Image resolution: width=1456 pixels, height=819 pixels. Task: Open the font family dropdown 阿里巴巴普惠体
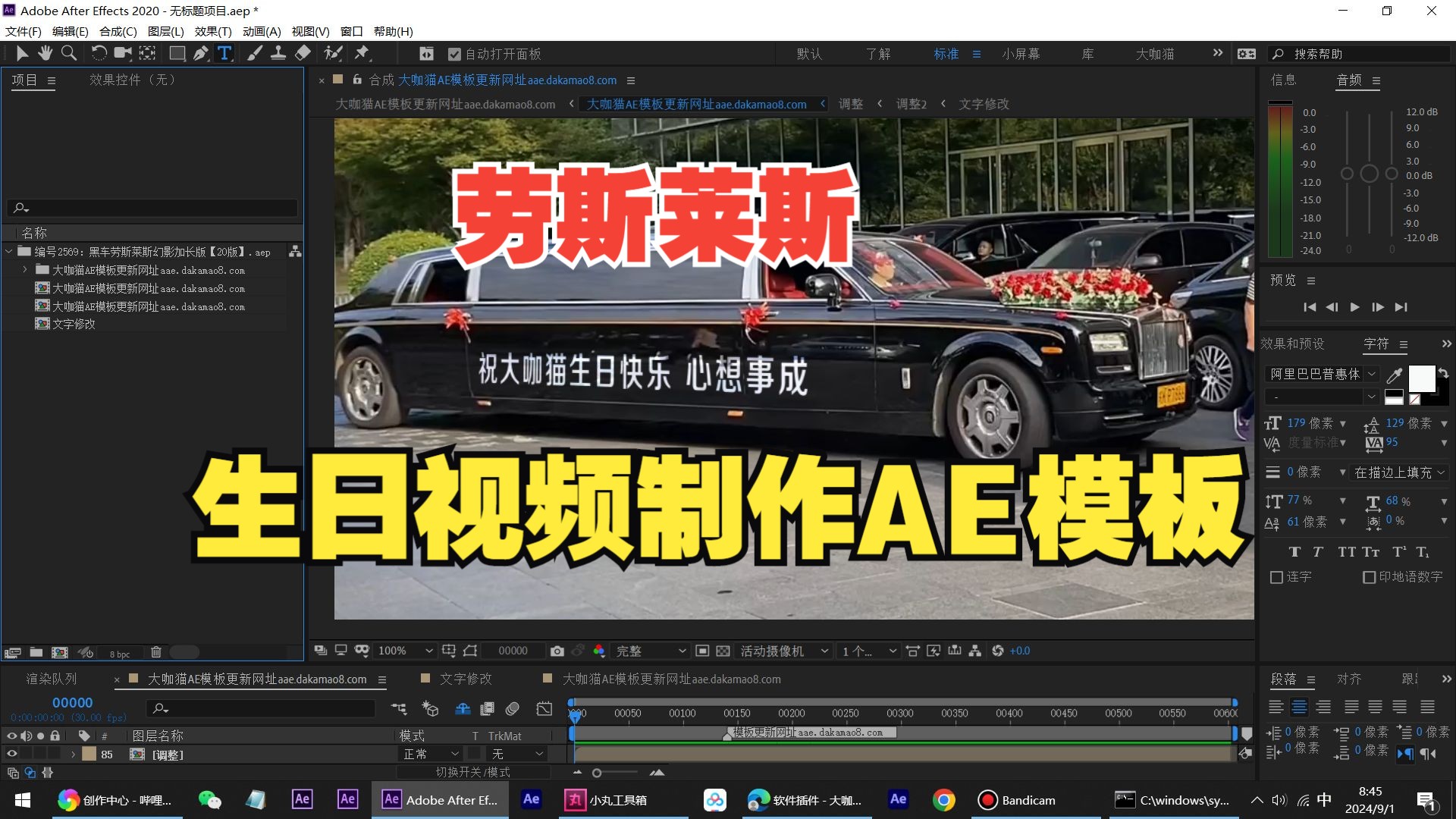pyautogui.click(x=1322, y=374)
